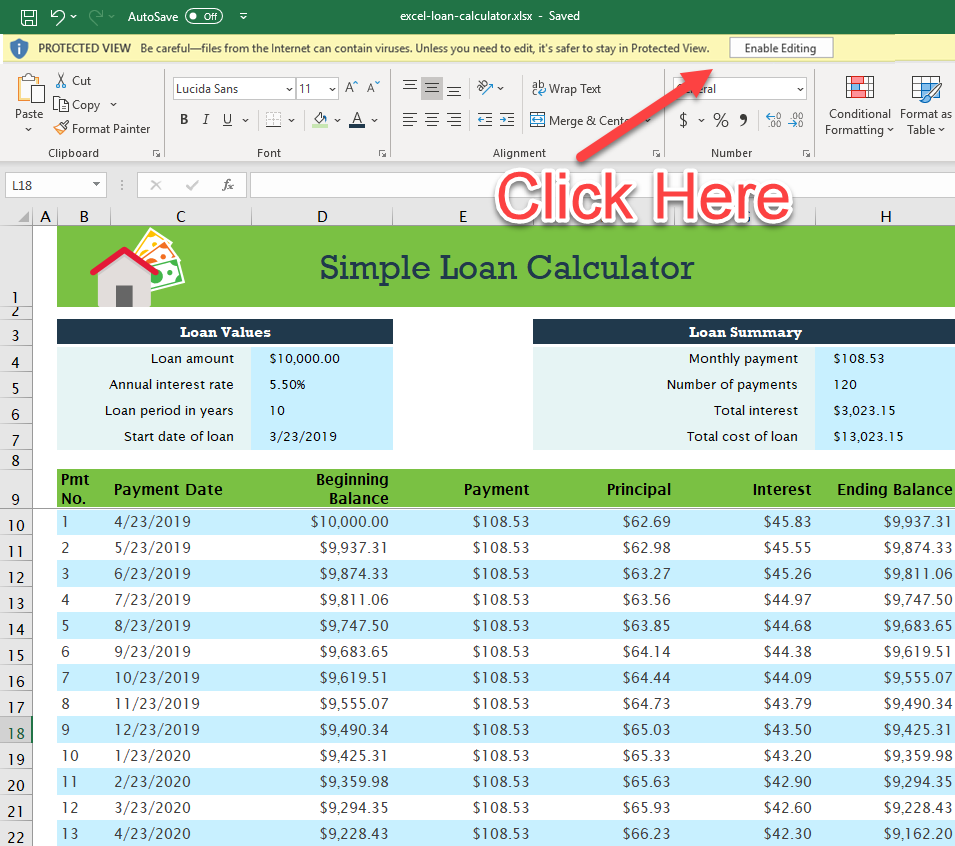
Task: Toggle Wrap Text
Action: tap(566, 89)
